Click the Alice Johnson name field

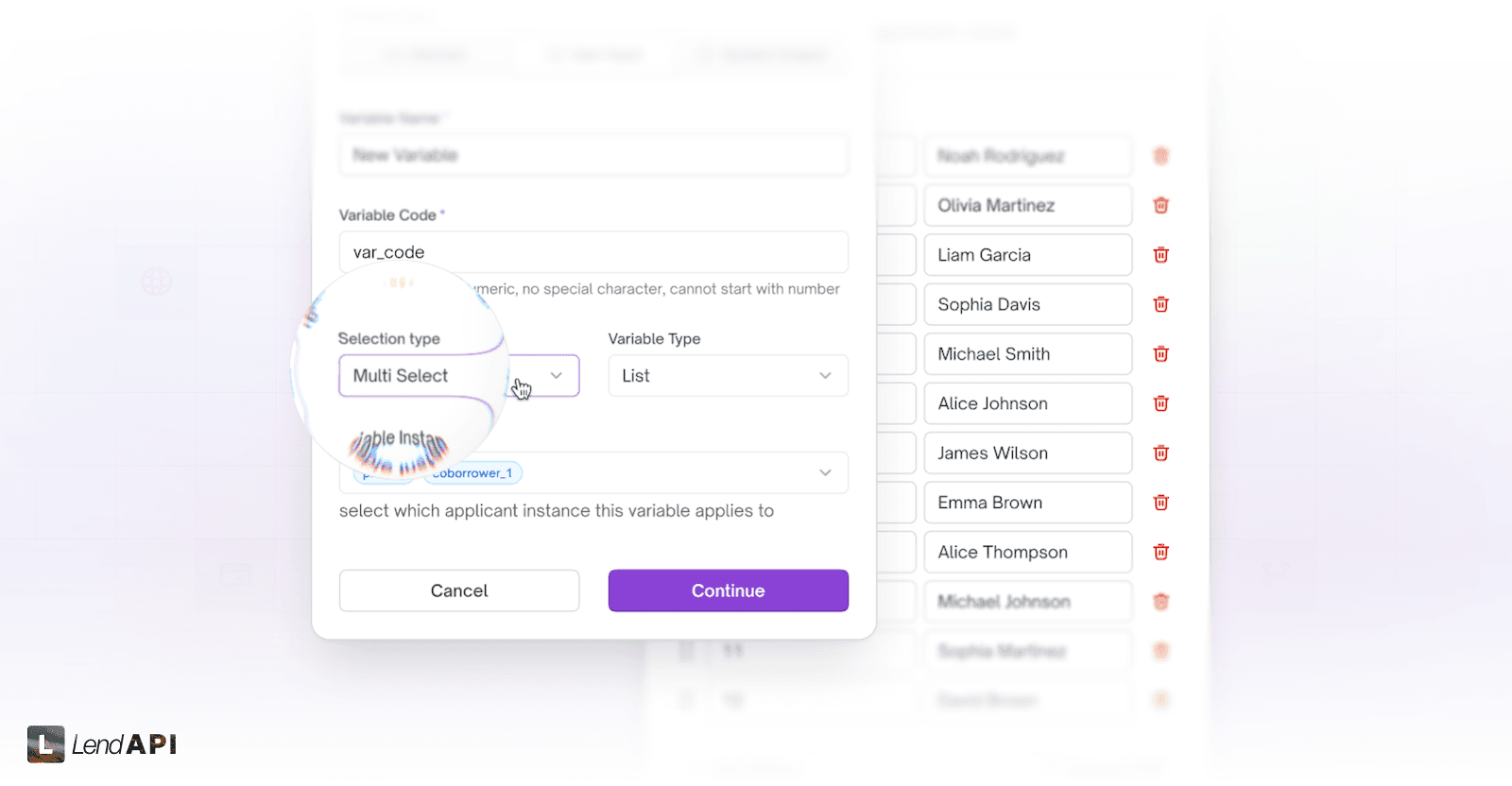1027,403
